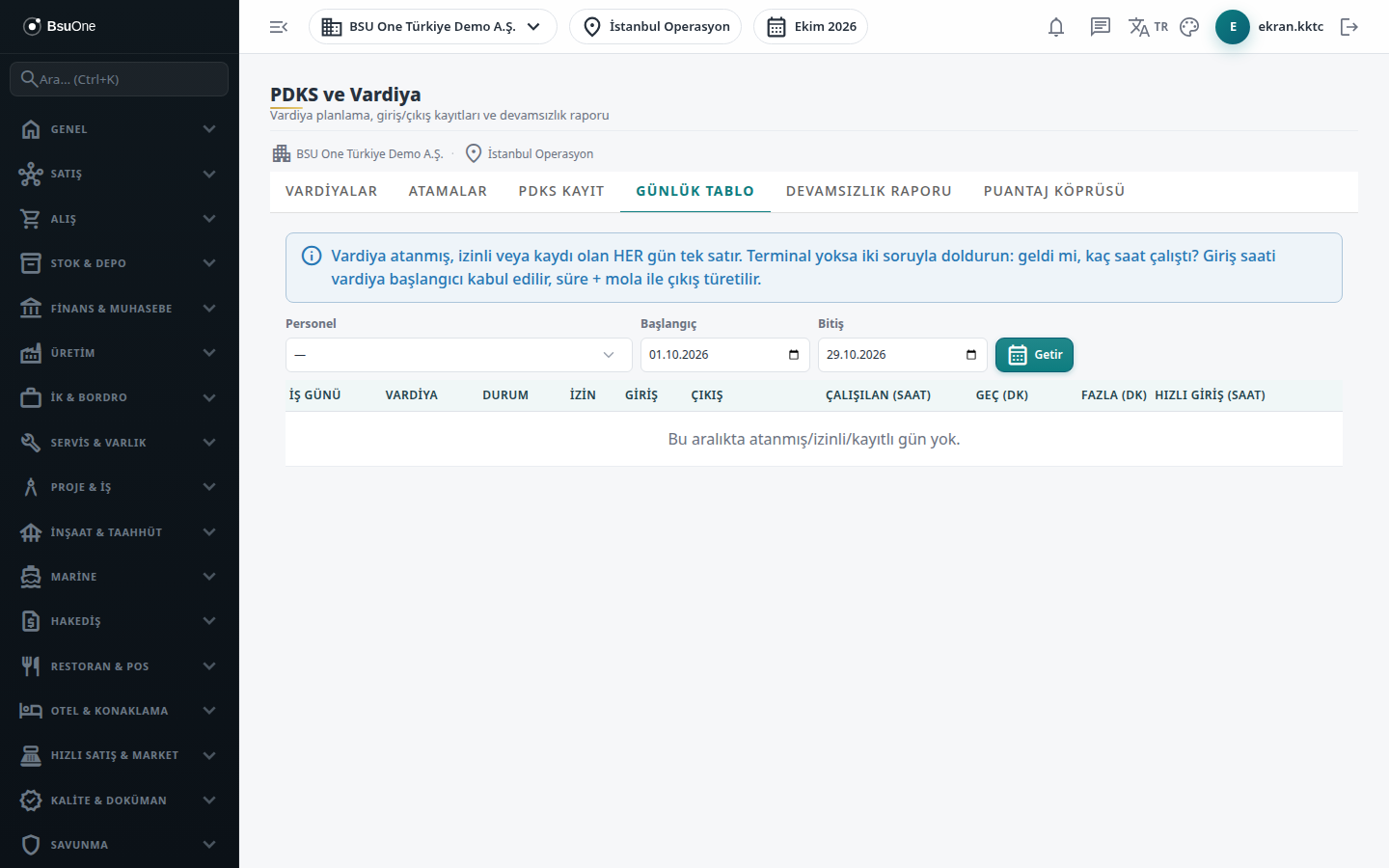Open the PDKS KAYIT tab
The image size is (1389, 868).
pyautogui.click(x=561, y=191)
